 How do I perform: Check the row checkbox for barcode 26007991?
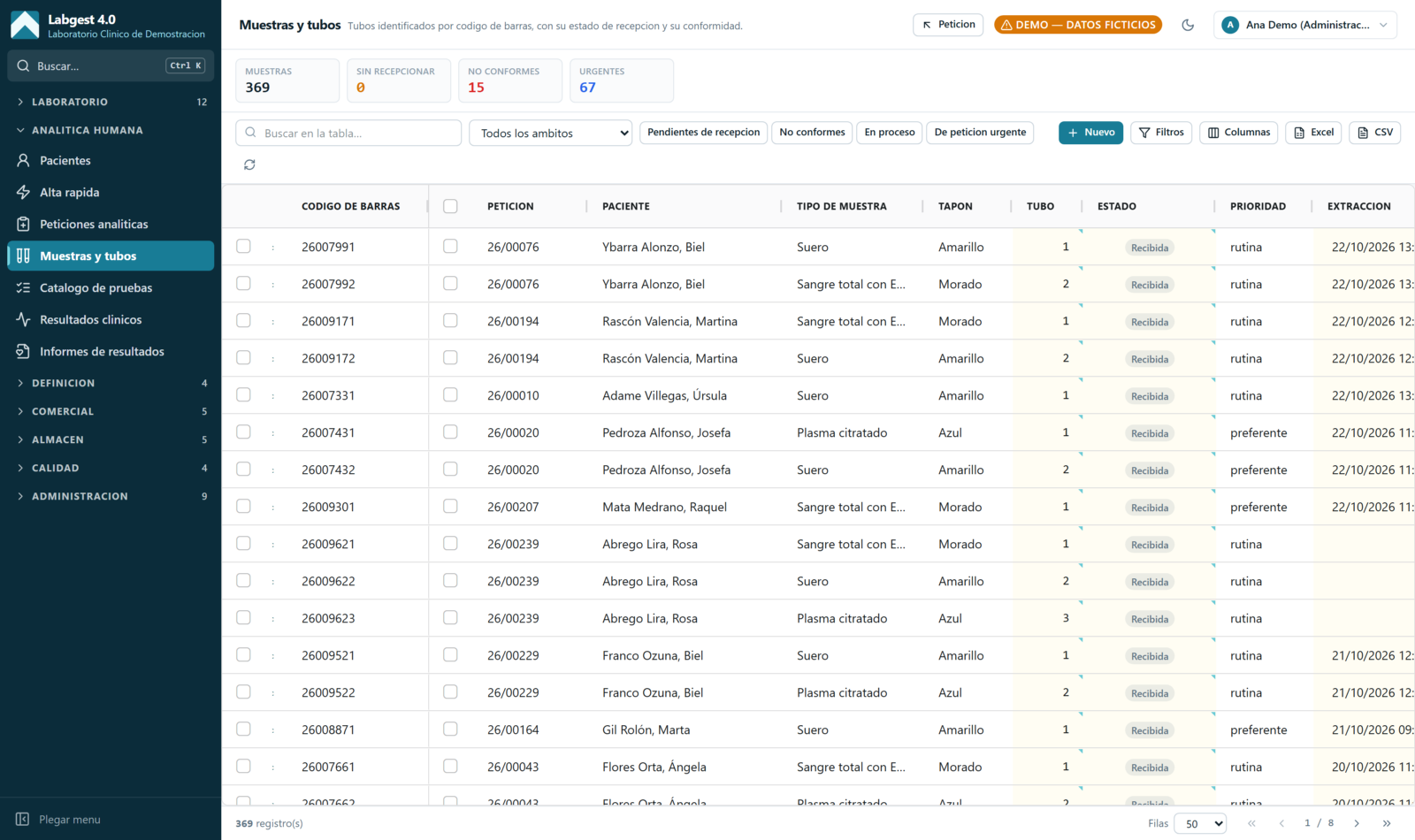243,247
